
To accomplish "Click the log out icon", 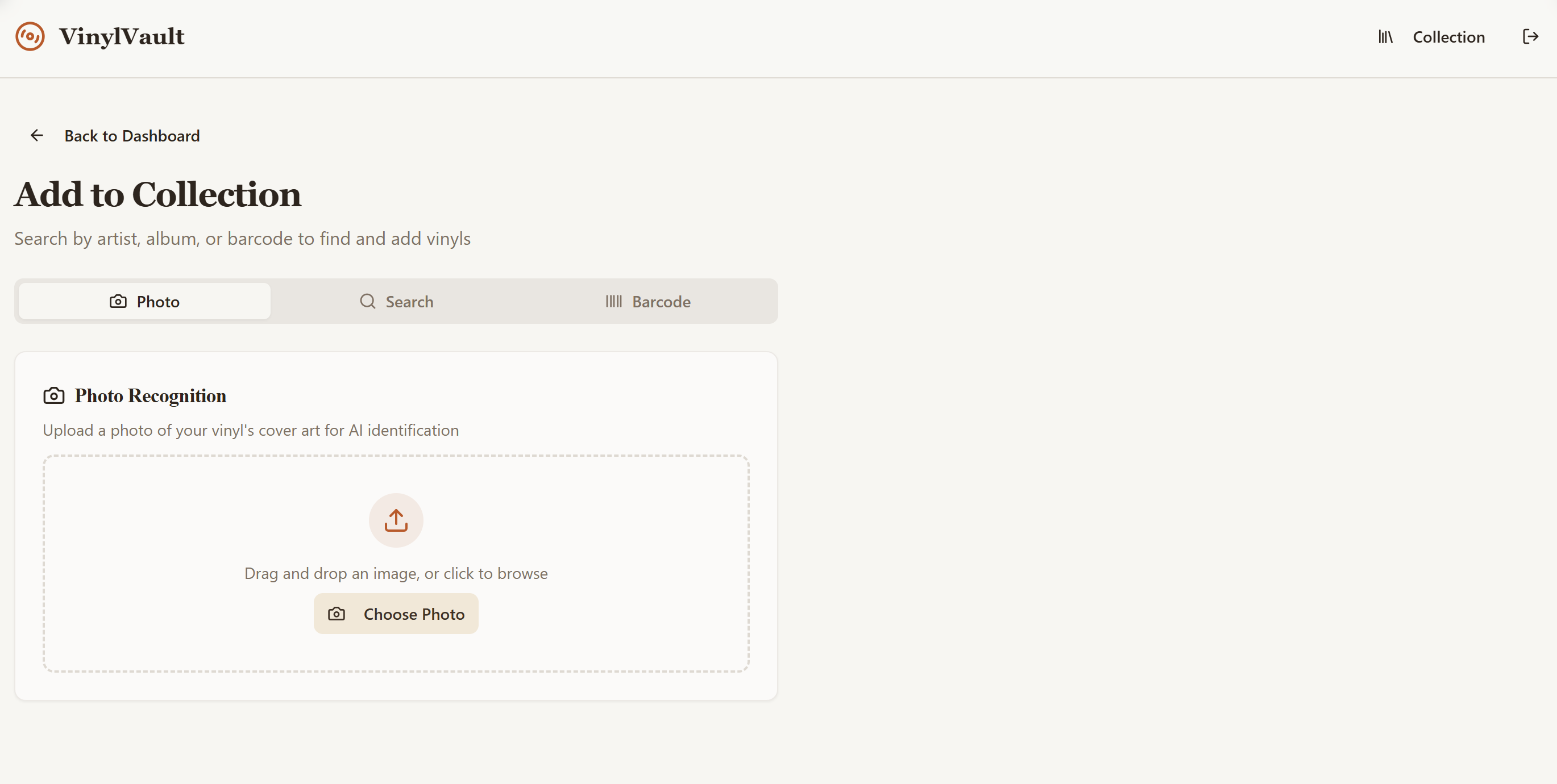I will click(x=1530, y=37).
